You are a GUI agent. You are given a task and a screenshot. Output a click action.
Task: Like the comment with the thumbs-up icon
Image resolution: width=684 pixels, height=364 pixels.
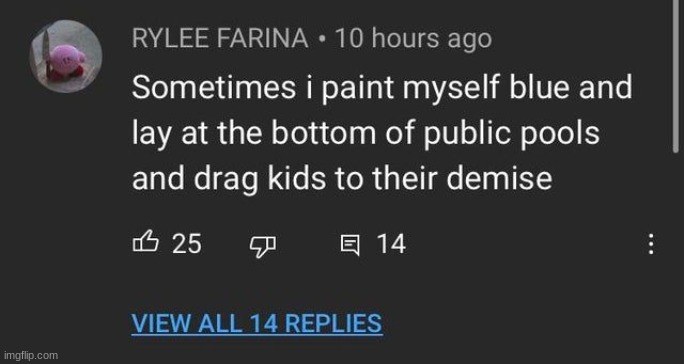[x=145, y=241]
